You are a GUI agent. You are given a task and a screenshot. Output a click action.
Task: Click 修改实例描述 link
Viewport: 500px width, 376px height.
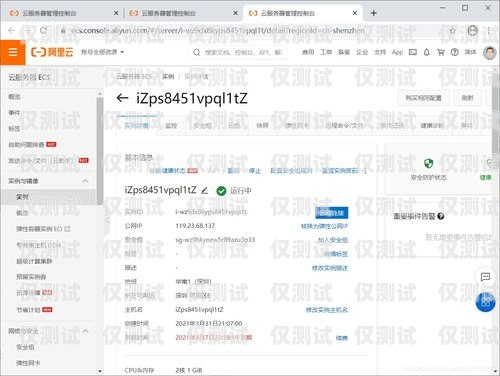330,268
